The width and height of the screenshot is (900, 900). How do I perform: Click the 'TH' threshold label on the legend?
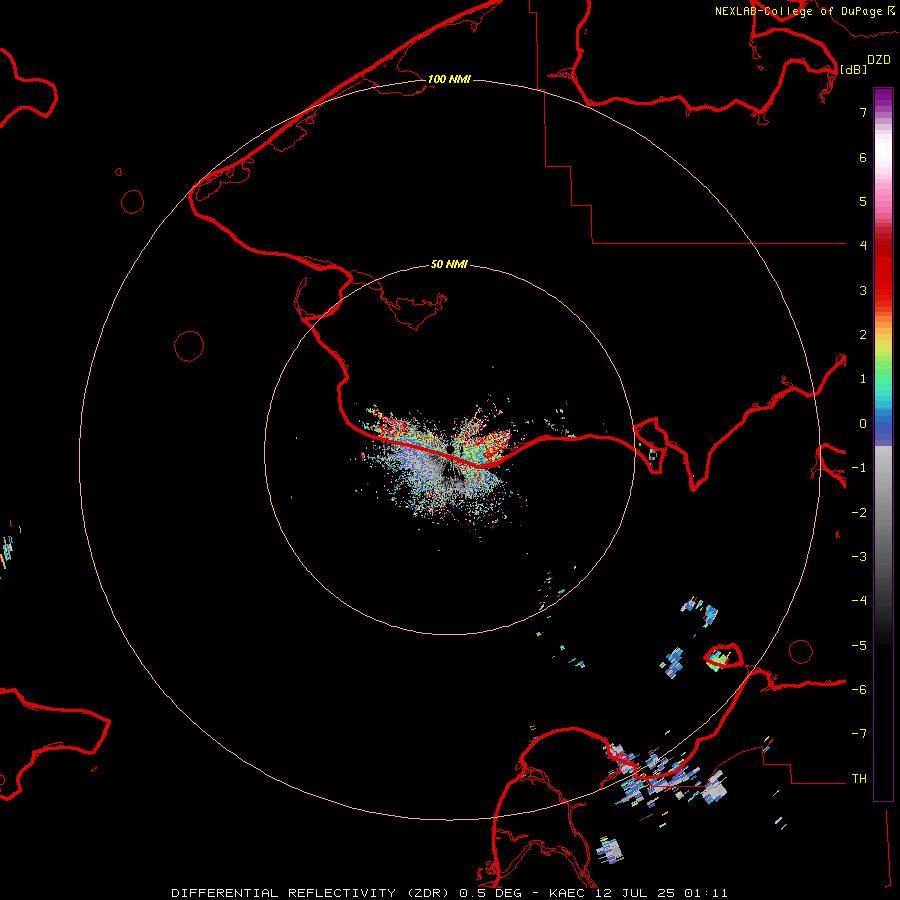(859, 778)
